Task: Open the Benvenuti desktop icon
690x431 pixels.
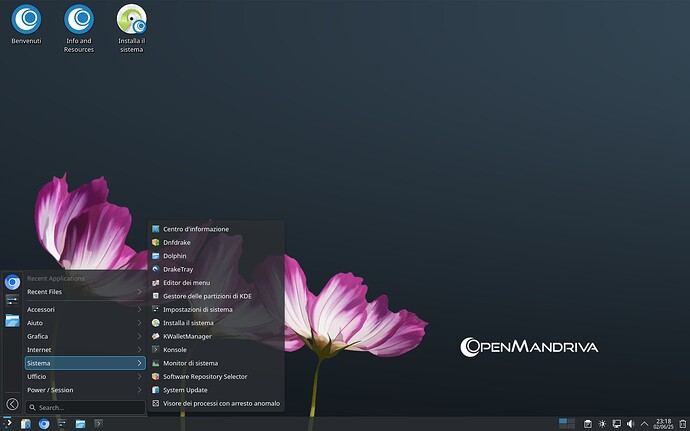Action: pyautogui.click(x=26, y=24)
